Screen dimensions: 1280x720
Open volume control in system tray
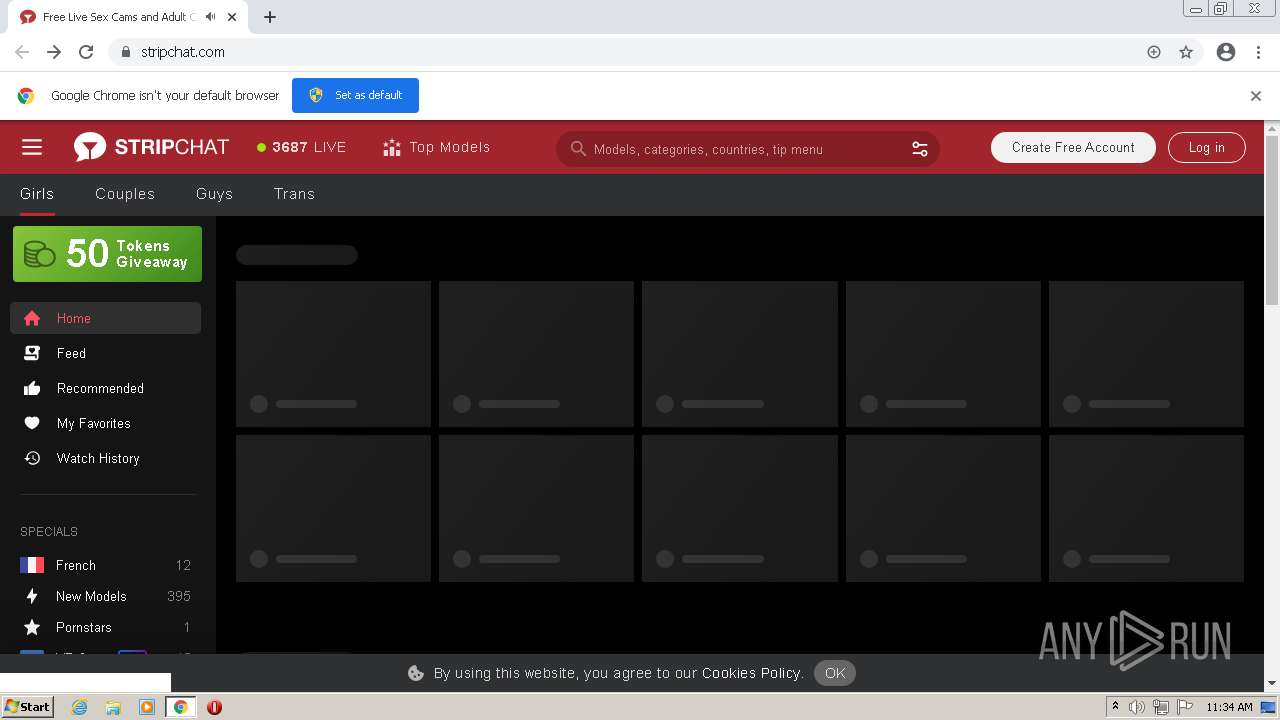(1137, 707)
